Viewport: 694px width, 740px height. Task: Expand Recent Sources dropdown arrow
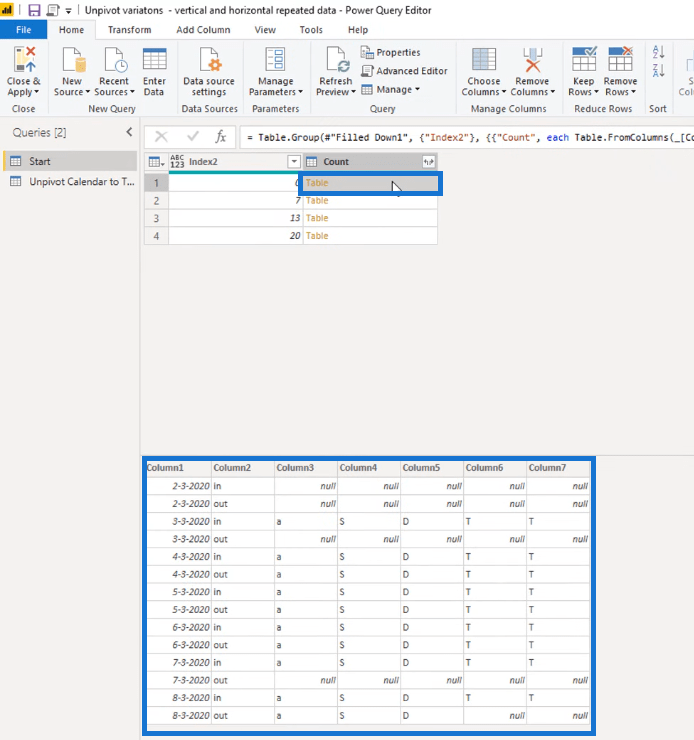132,92
